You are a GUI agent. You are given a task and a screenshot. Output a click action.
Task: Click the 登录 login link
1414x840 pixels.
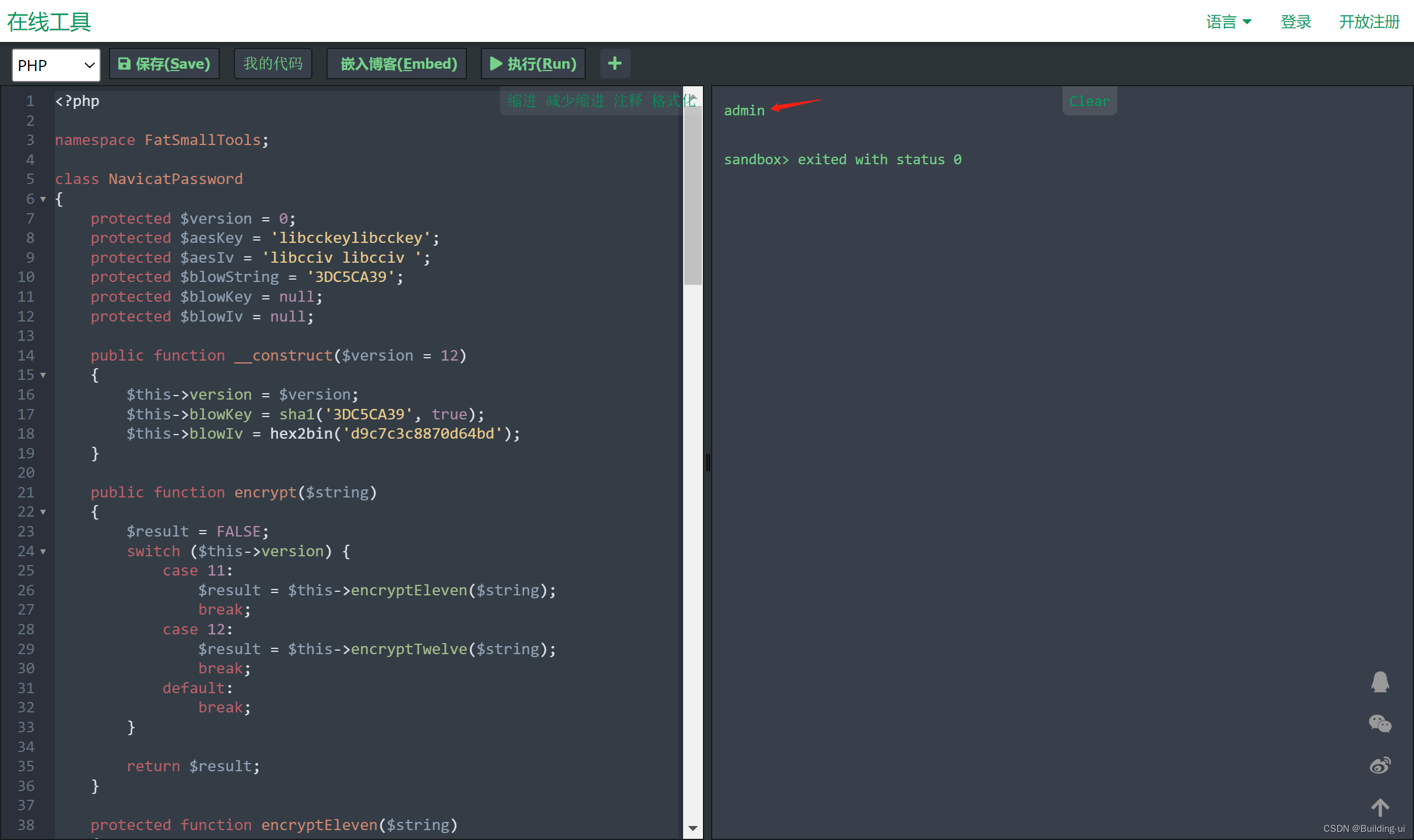tap(1295, 22)
